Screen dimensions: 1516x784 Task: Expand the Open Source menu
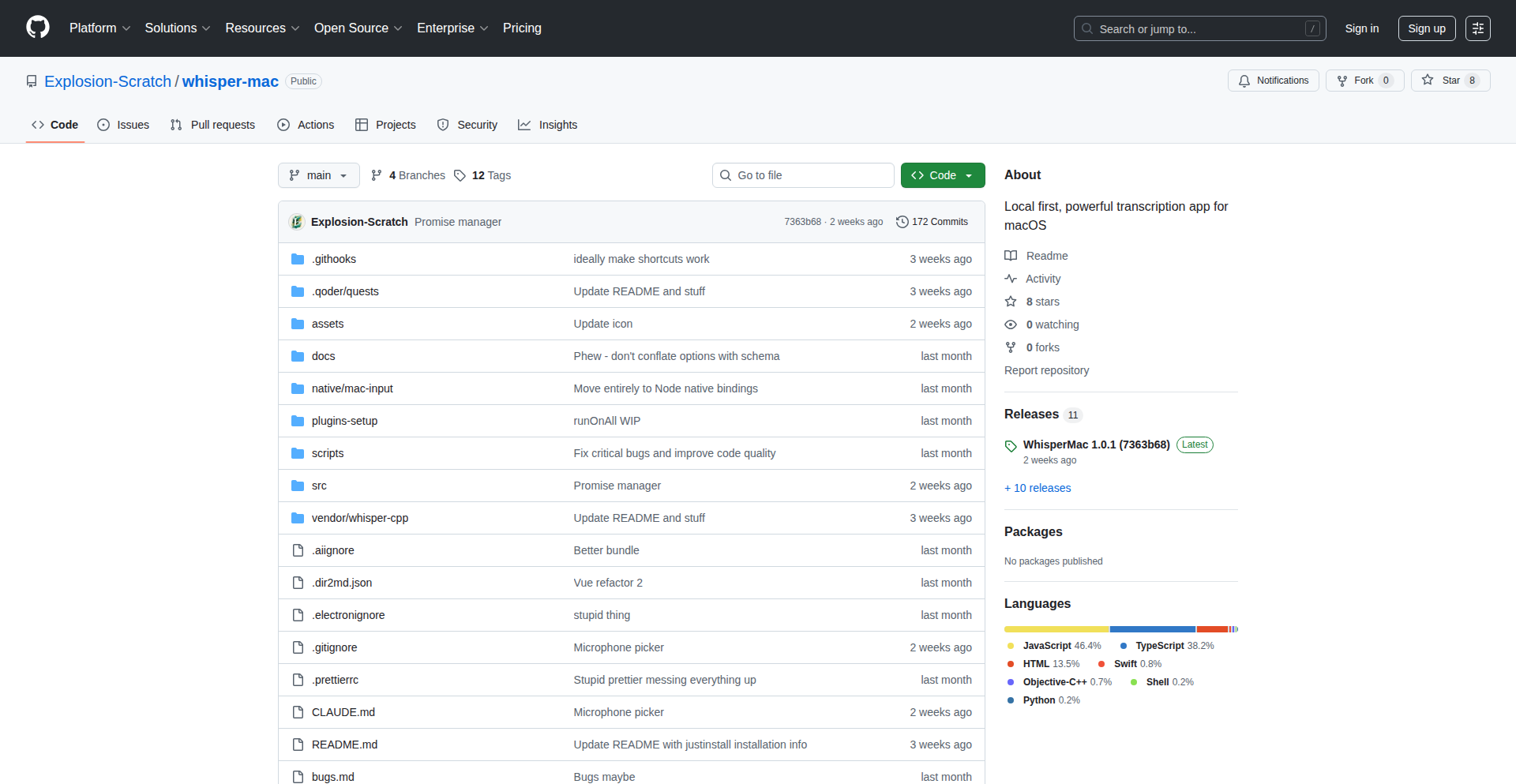(x=358, y=28)
